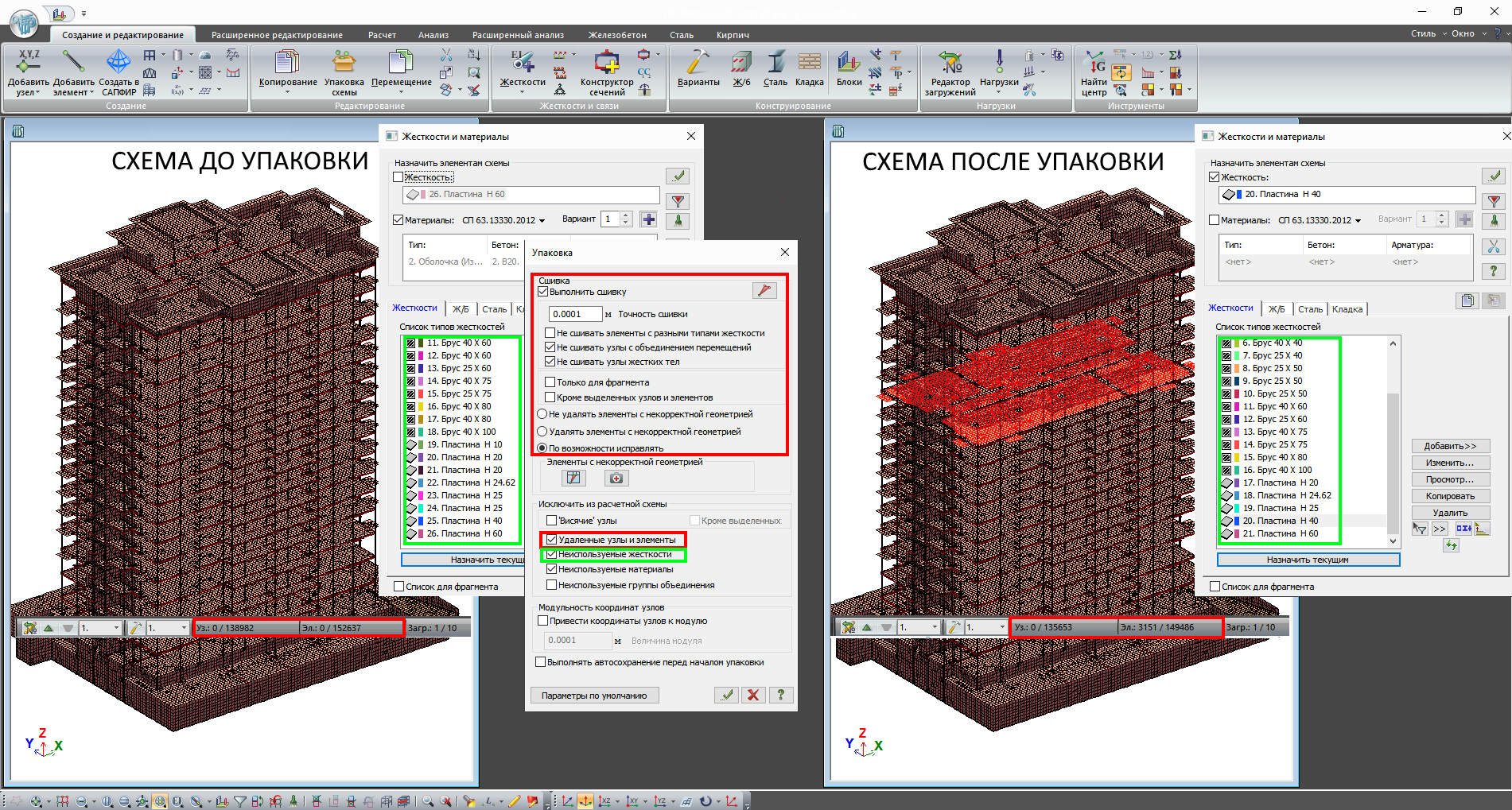
Task: Toggle the Выполнить сшивку checkbox
Action: coord(544,292)
